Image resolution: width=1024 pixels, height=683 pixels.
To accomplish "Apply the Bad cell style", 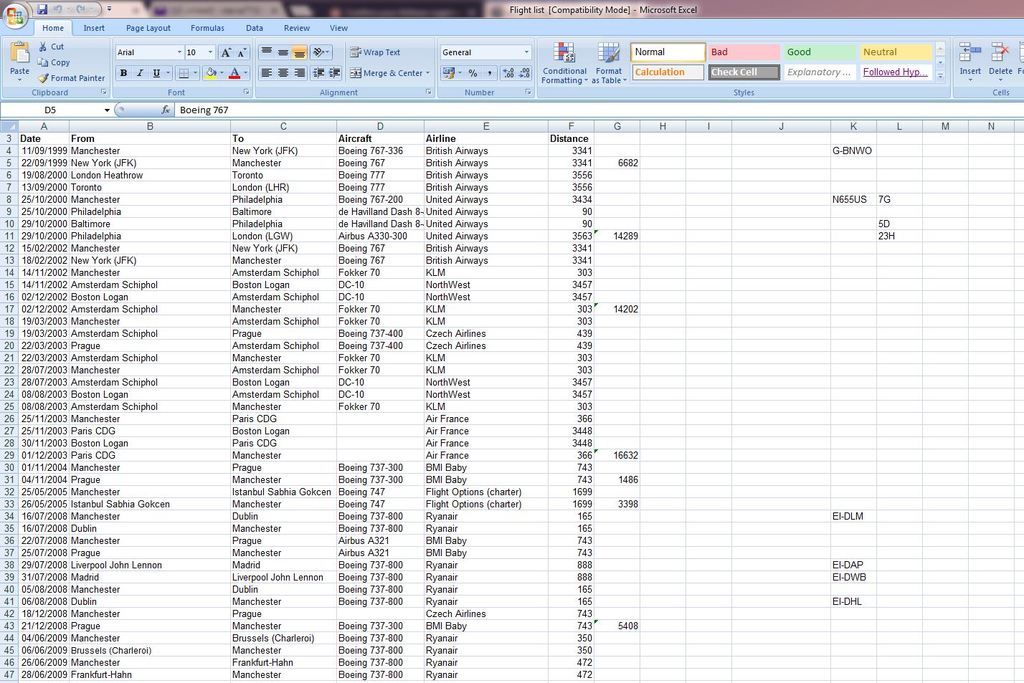I will 744,52.
